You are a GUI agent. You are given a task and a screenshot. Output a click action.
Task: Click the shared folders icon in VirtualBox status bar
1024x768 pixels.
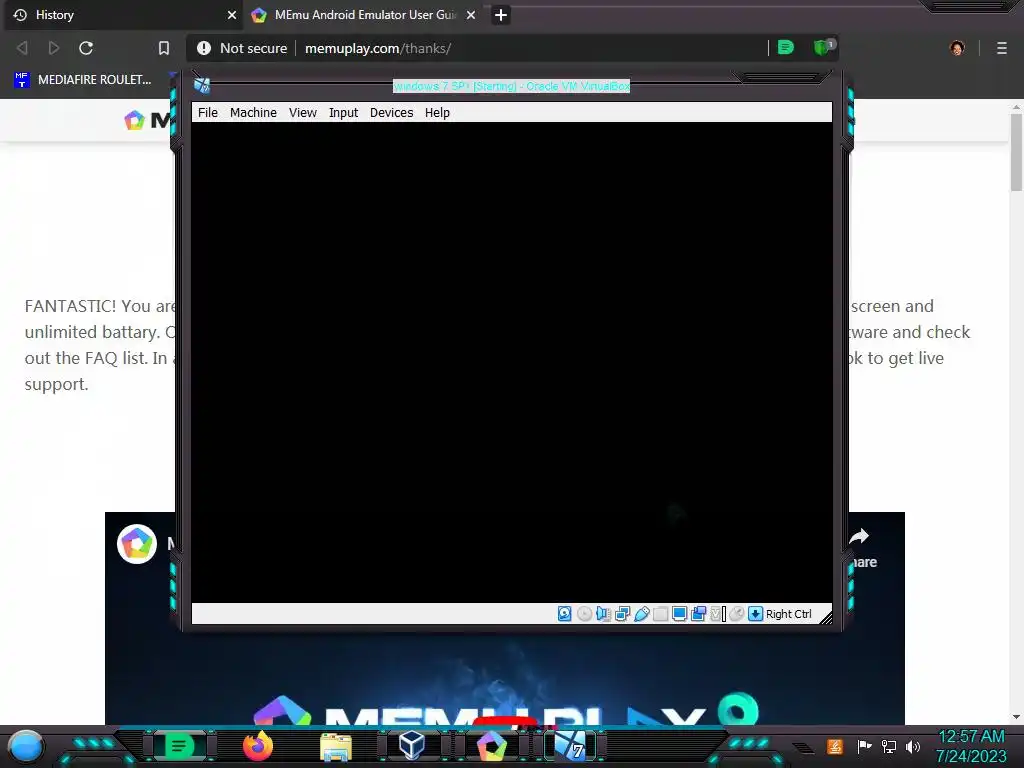[x=660, y=614]
